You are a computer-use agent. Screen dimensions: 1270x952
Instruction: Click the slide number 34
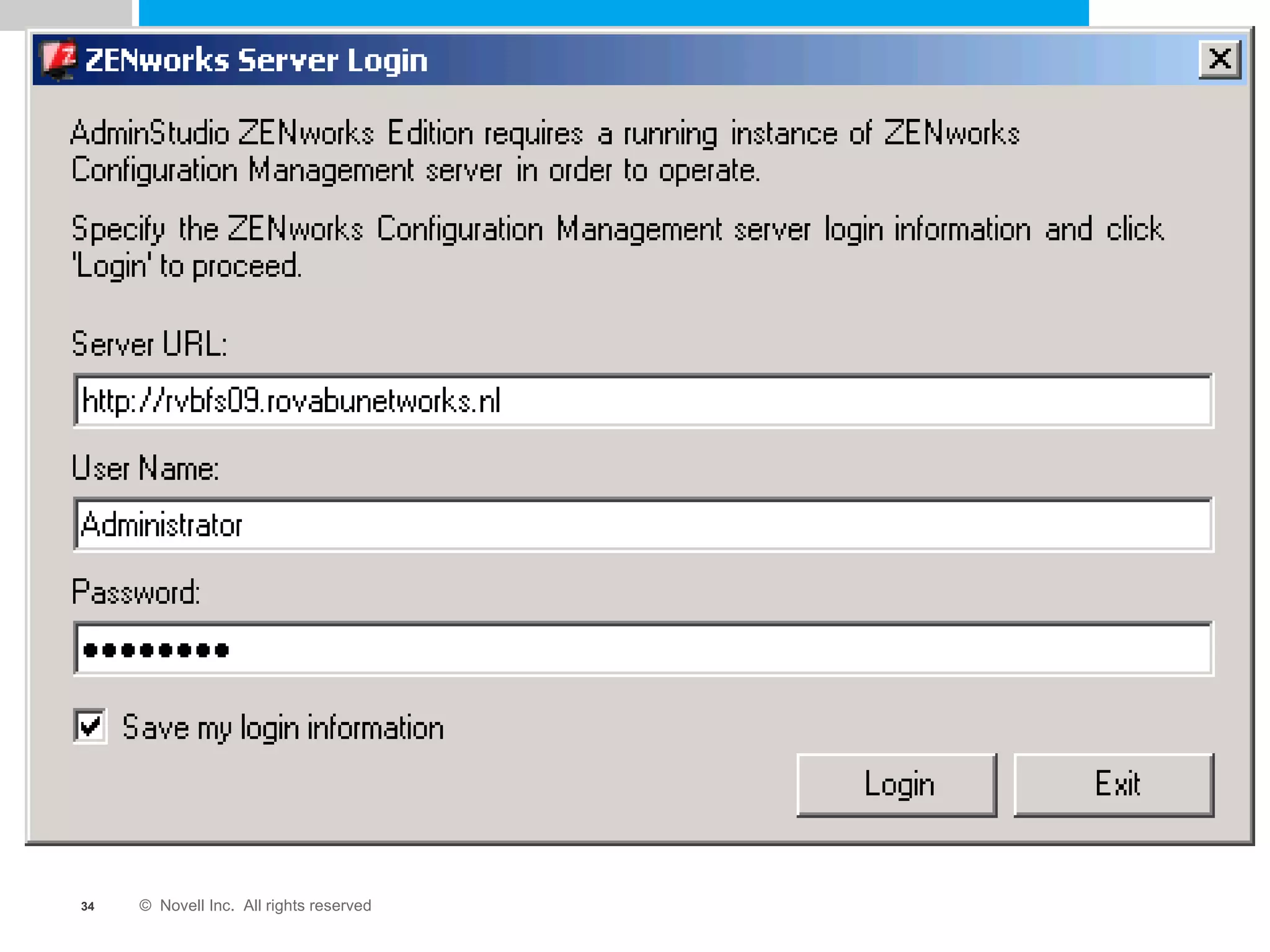[x=87, y=906]
